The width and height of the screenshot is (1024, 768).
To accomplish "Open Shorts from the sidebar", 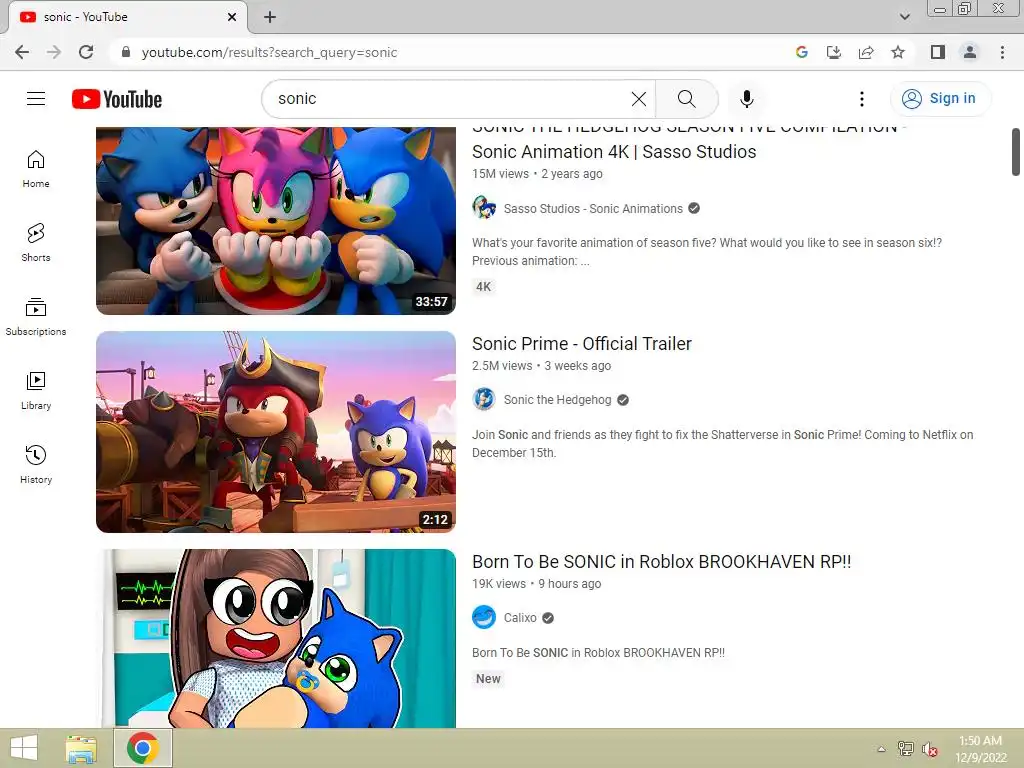I will [36, 243].
